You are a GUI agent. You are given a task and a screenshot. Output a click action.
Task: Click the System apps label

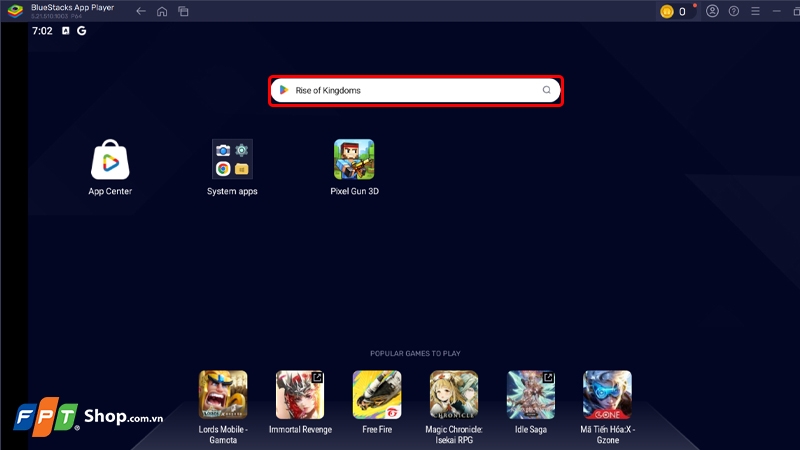(x=232, y=191)
